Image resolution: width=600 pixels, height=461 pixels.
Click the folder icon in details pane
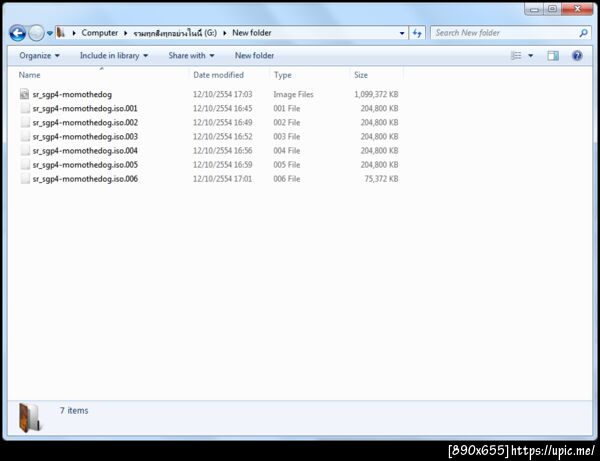(29, 418)
